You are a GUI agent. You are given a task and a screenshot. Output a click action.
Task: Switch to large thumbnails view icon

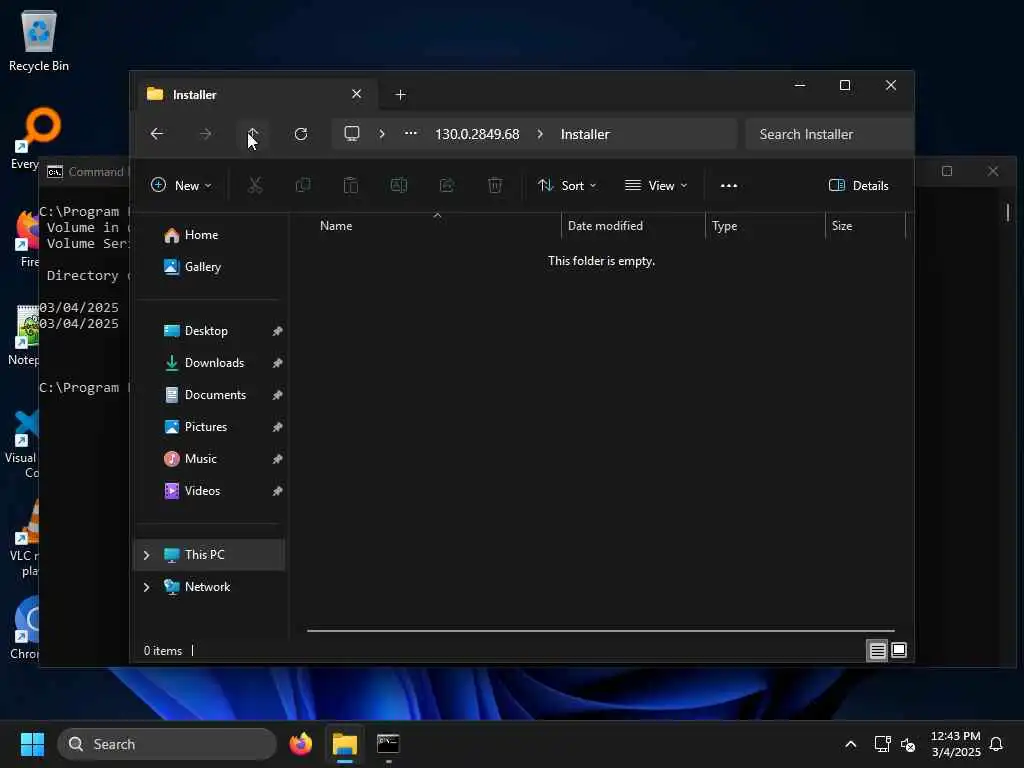[x=899, y=650]
